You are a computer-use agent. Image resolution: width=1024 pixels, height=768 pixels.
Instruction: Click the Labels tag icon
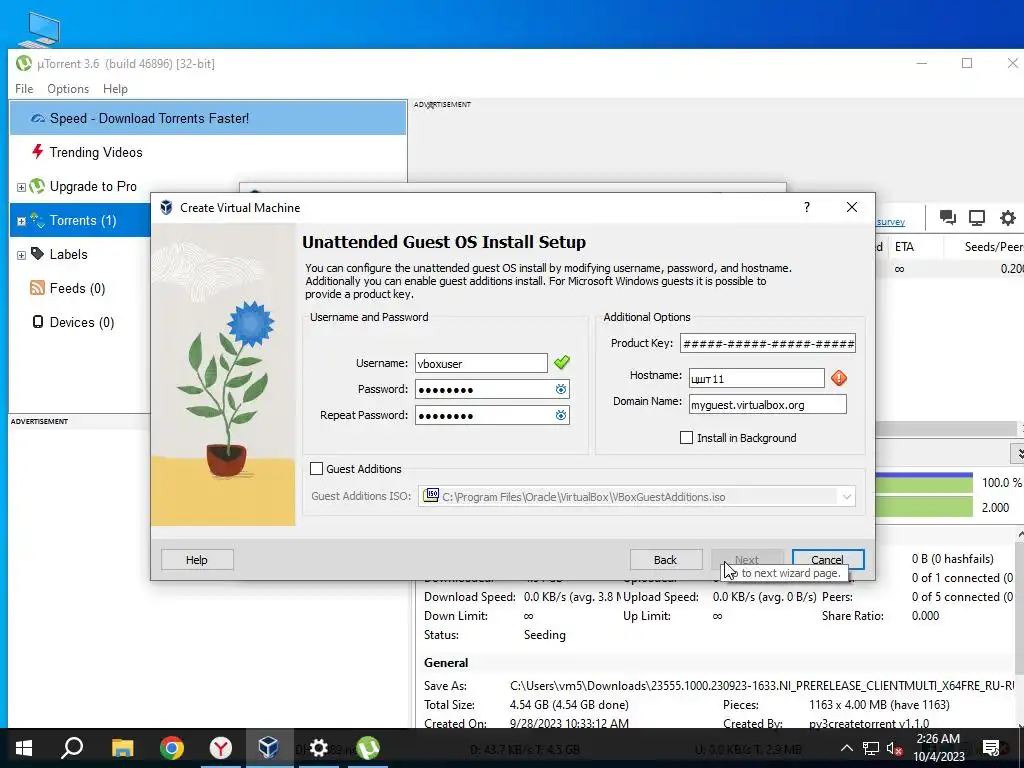click(x=37, y=253)
